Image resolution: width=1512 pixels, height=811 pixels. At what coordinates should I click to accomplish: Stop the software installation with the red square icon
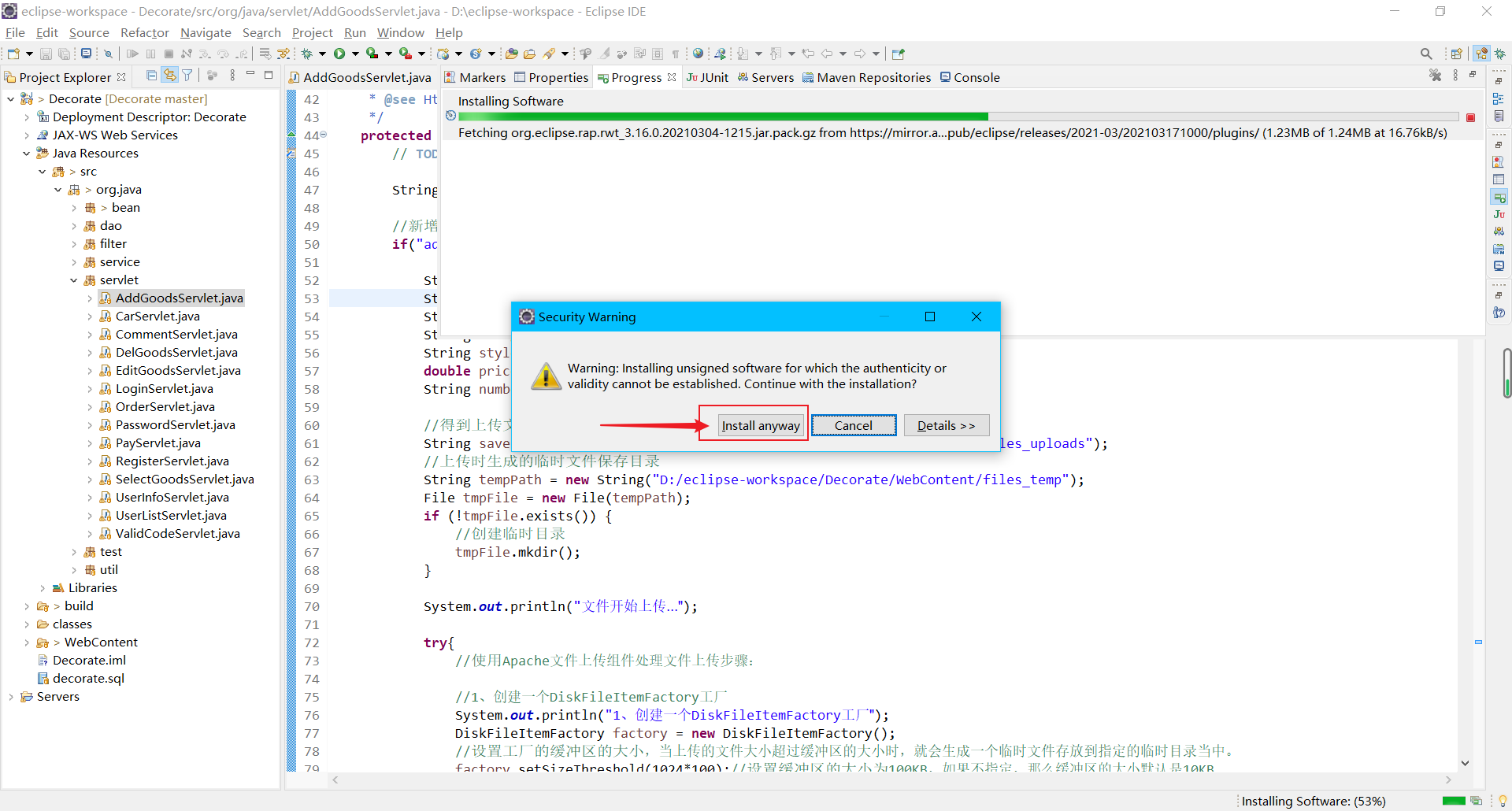point(1471,117)
